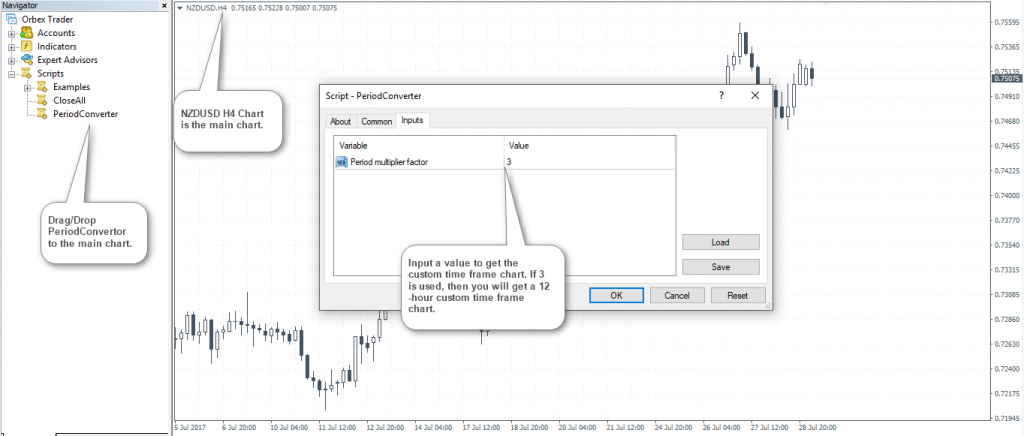Switch to the About tab

point(340,121)
